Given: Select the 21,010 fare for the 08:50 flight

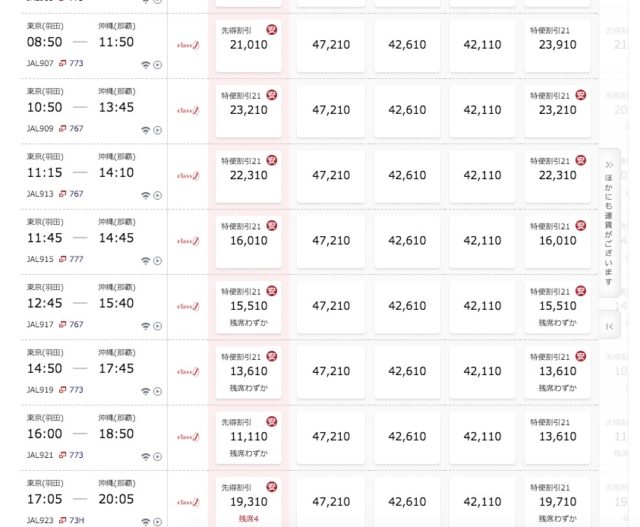Looking at the screenshot, I should [x=249, y=45].
